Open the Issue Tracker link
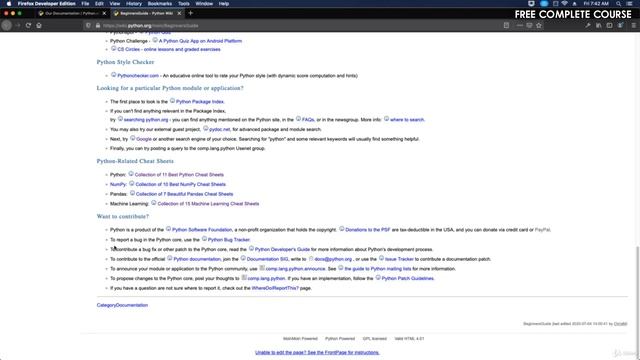This screenshot has height=360, width=640. pyautogui.click(x=399, y=259)
